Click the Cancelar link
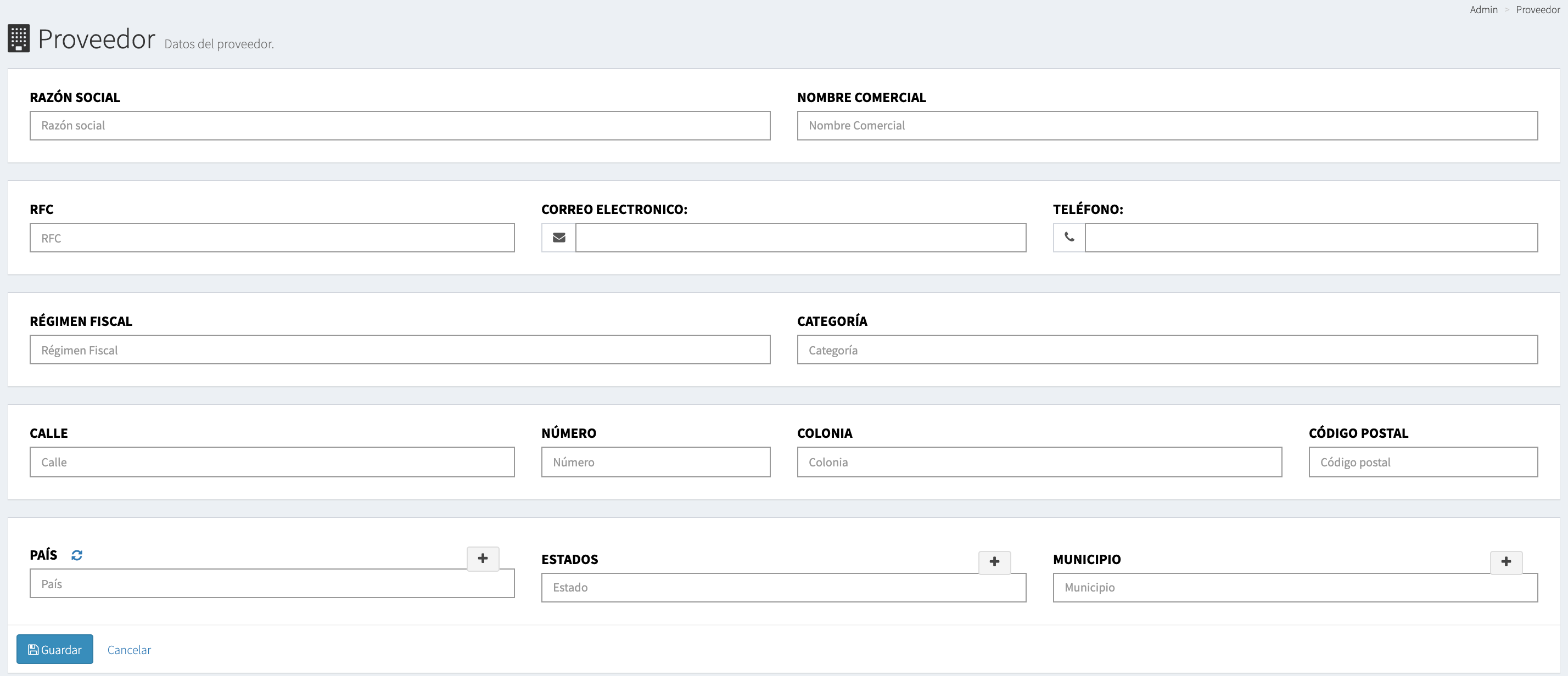The image size is (1568, 676). pos(129,650)
